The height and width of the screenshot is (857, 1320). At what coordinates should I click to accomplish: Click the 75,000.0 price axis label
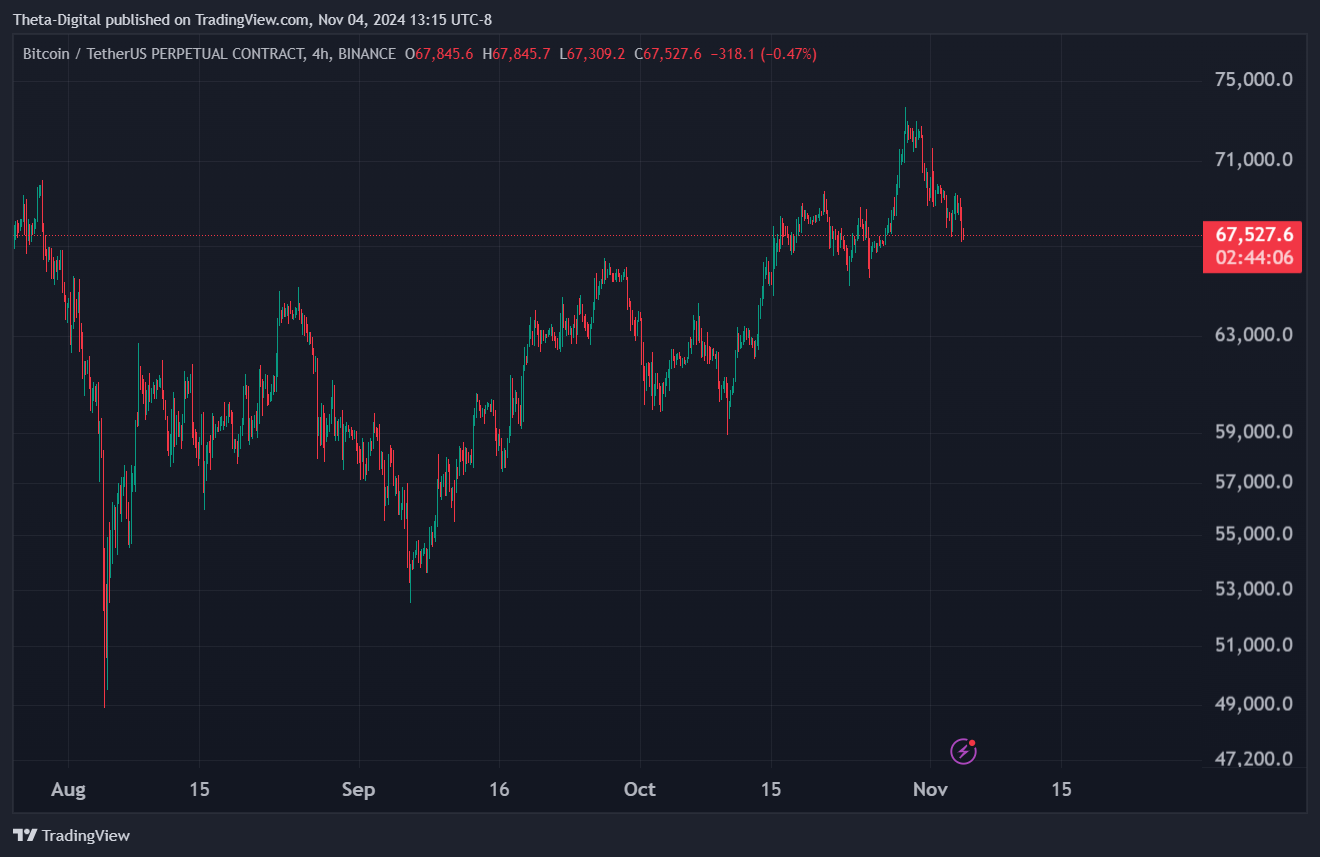tap(1251, 80)
